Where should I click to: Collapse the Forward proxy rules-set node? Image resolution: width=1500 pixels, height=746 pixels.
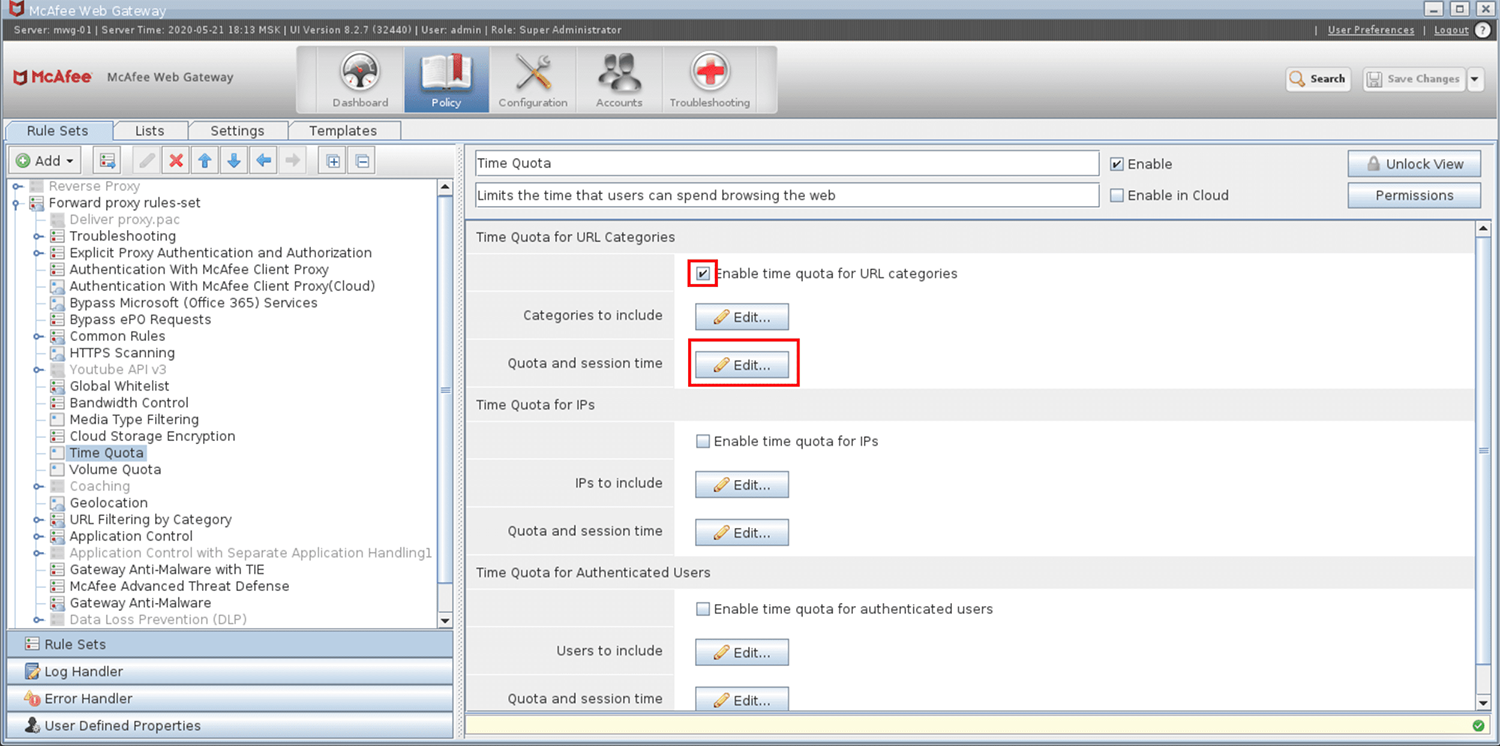tap(17, 203)
